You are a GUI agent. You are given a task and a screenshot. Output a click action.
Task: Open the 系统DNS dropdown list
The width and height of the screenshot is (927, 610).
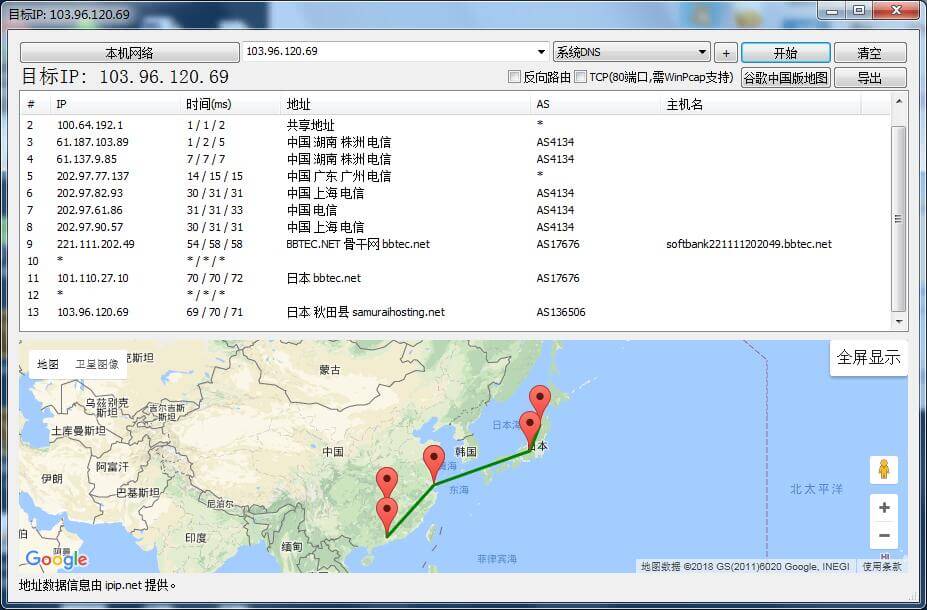pos(702,52)
